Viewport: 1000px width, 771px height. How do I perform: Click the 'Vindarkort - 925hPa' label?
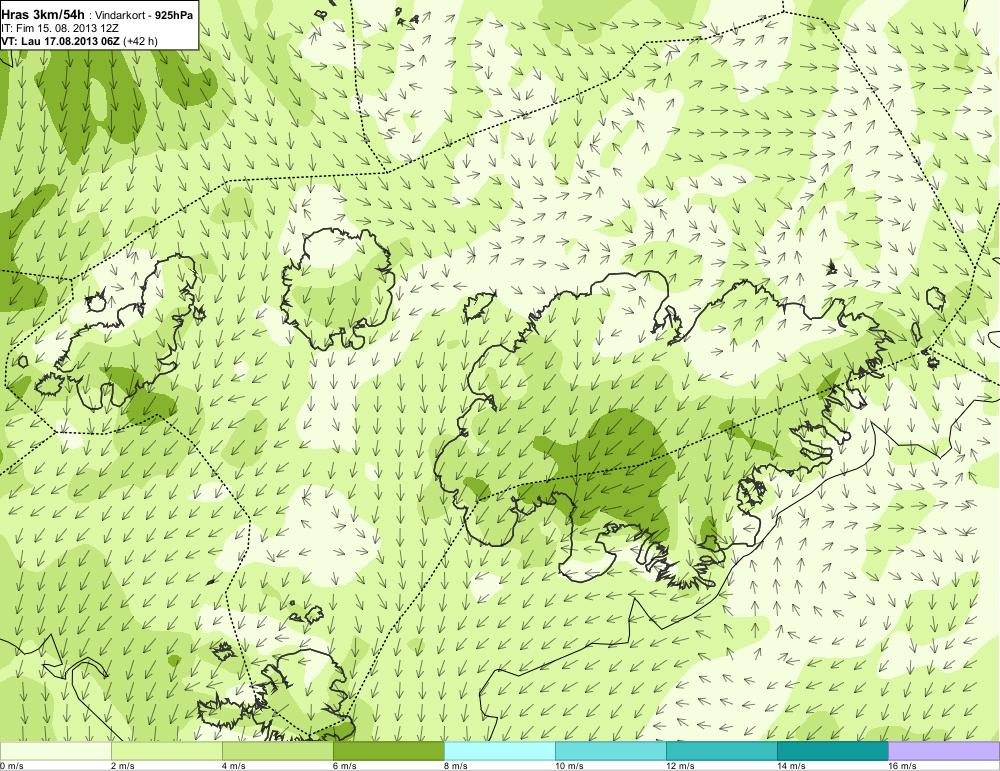click(144, 15)
